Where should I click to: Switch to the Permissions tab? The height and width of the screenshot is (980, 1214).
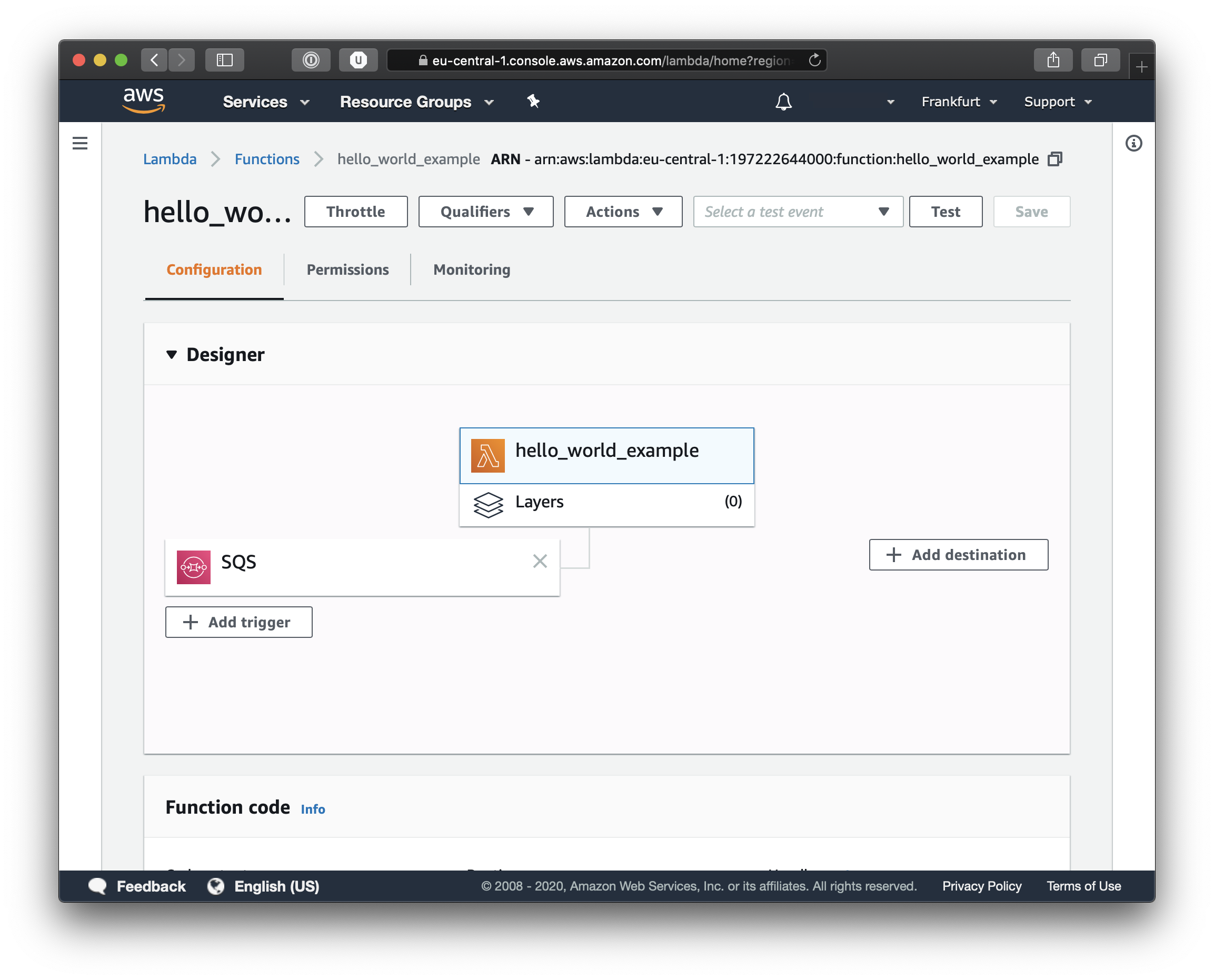[x=347, y=270]
